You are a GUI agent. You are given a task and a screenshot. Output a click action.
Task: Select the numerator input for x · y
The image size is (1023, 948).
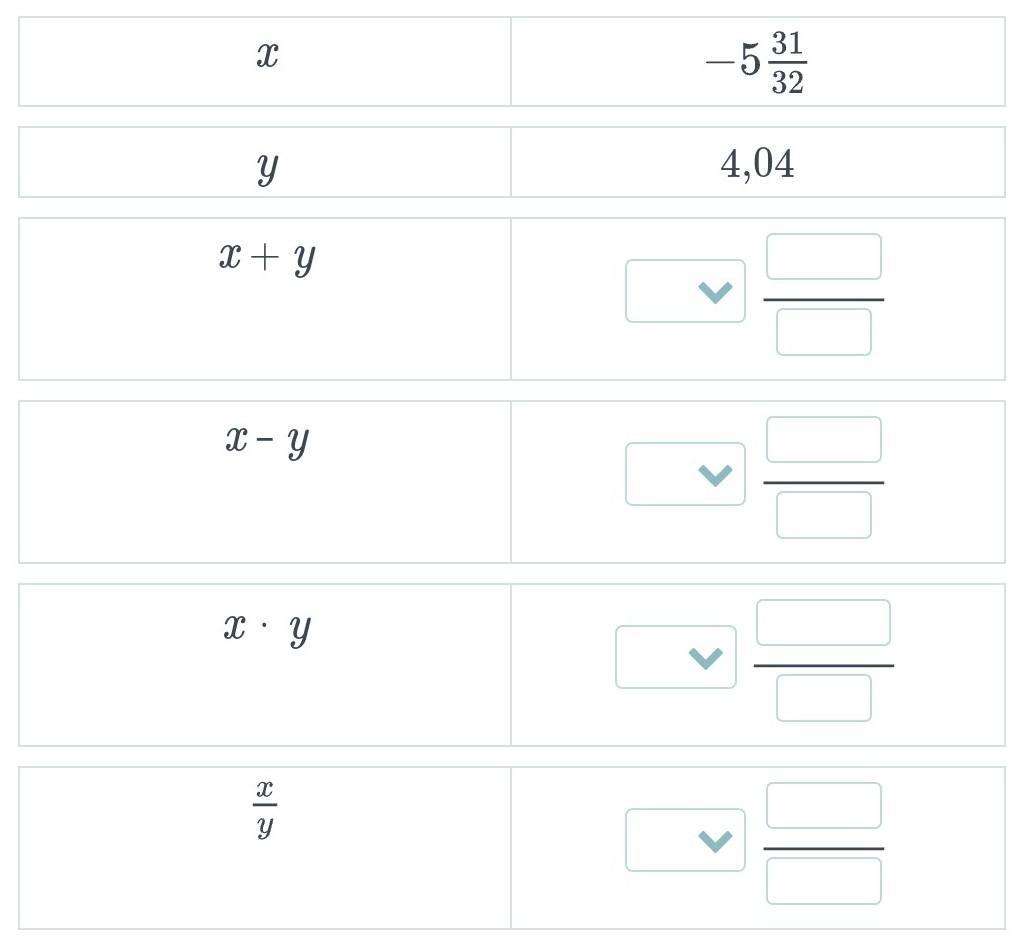[823, 623]
